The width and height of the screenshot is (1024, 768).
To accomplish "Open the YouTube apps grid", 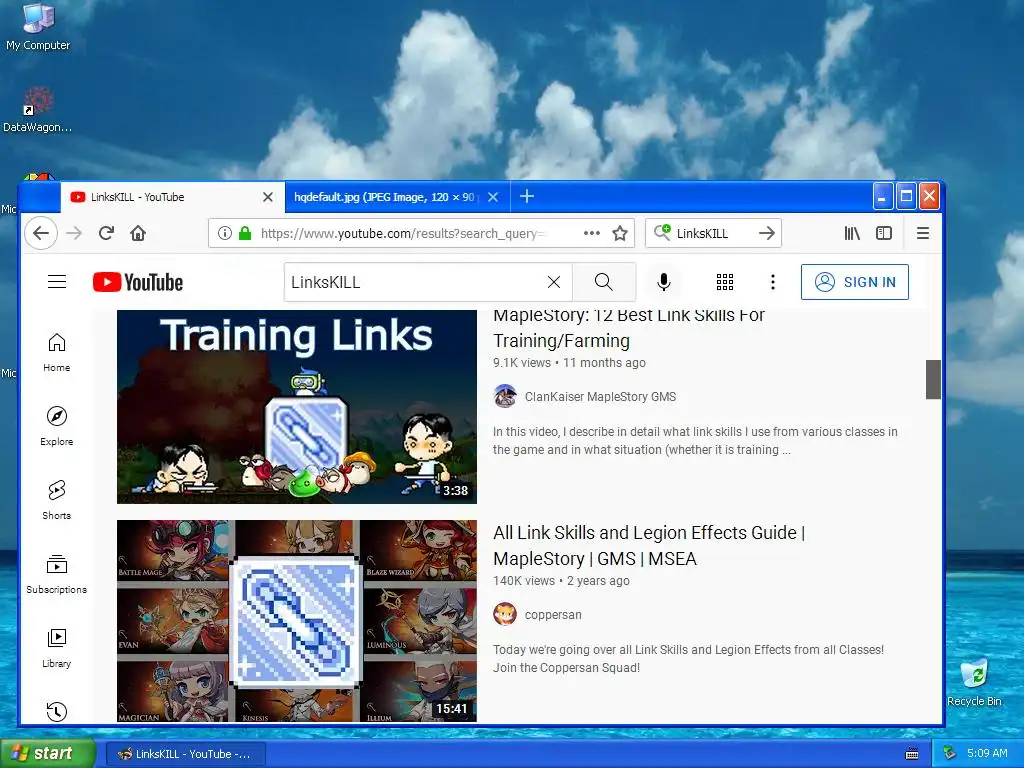I will 725,282.
